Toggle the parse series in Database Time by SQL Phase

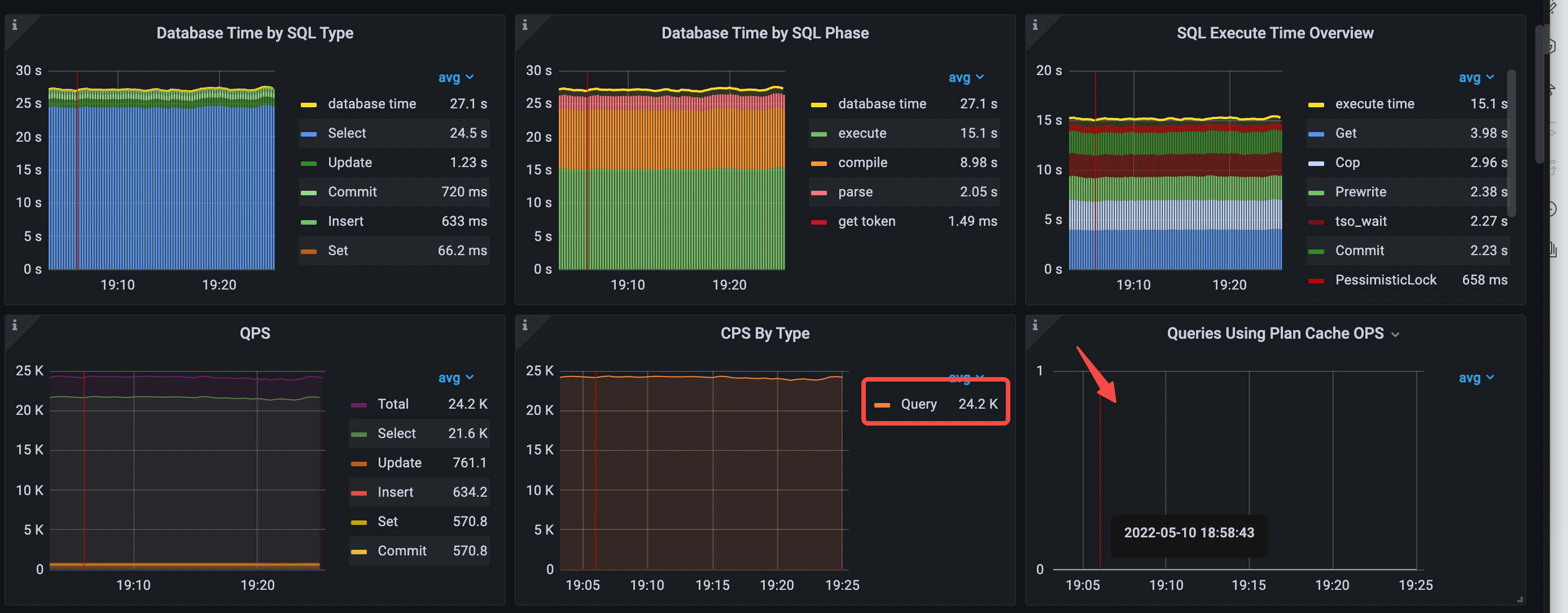point(855,192)
